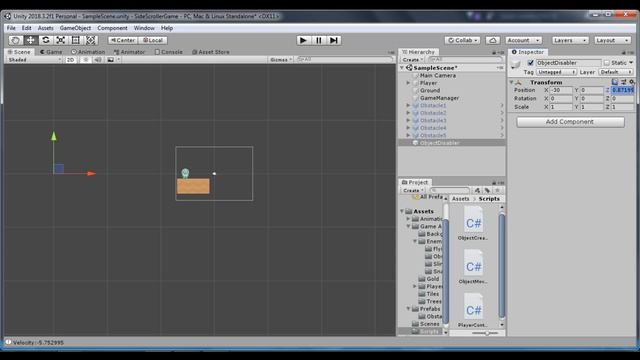The width and height of the screenshot is (640, 360).
Task: Open the Component menu
Action: (112, 28)
